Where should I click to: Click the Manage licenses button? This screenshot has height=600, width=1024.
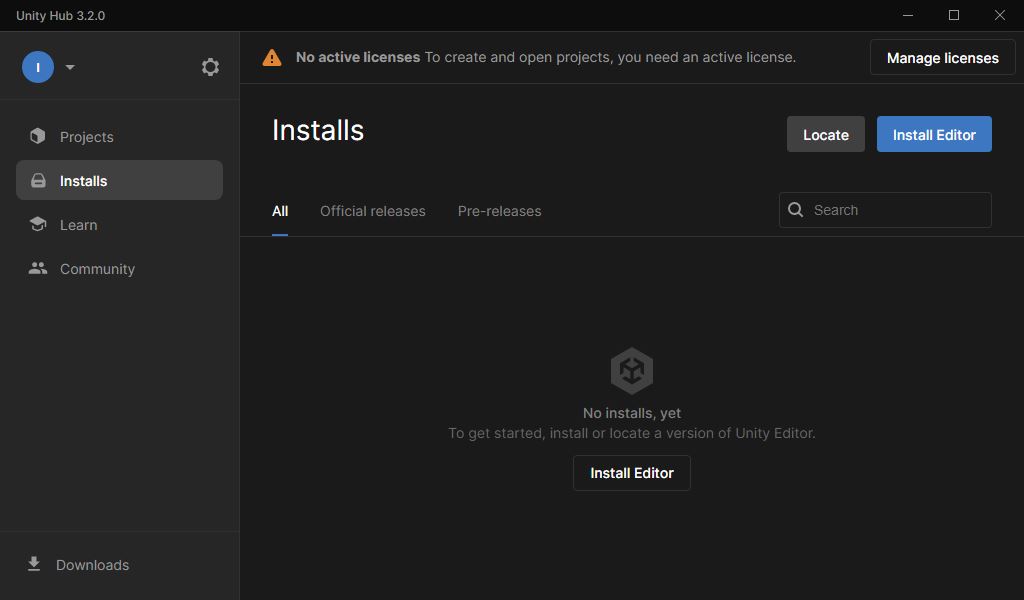[x=942, y=57]
